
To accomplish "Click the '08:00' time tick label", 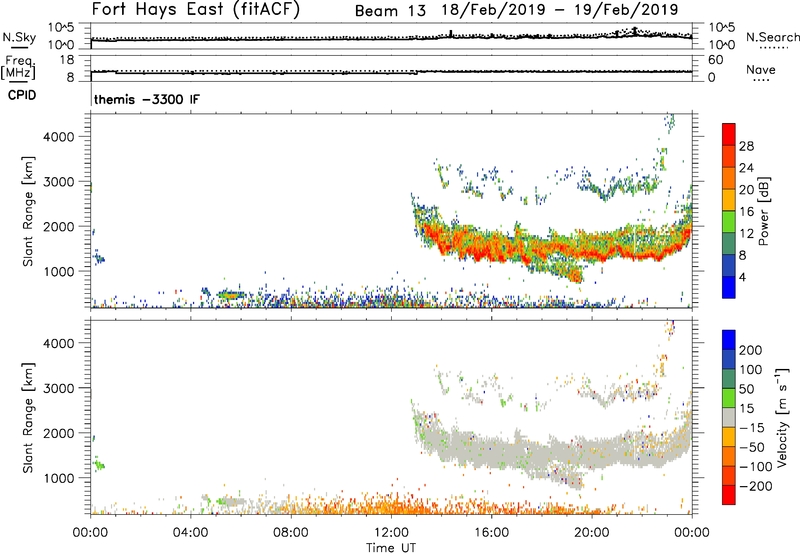I will [290, 533].
